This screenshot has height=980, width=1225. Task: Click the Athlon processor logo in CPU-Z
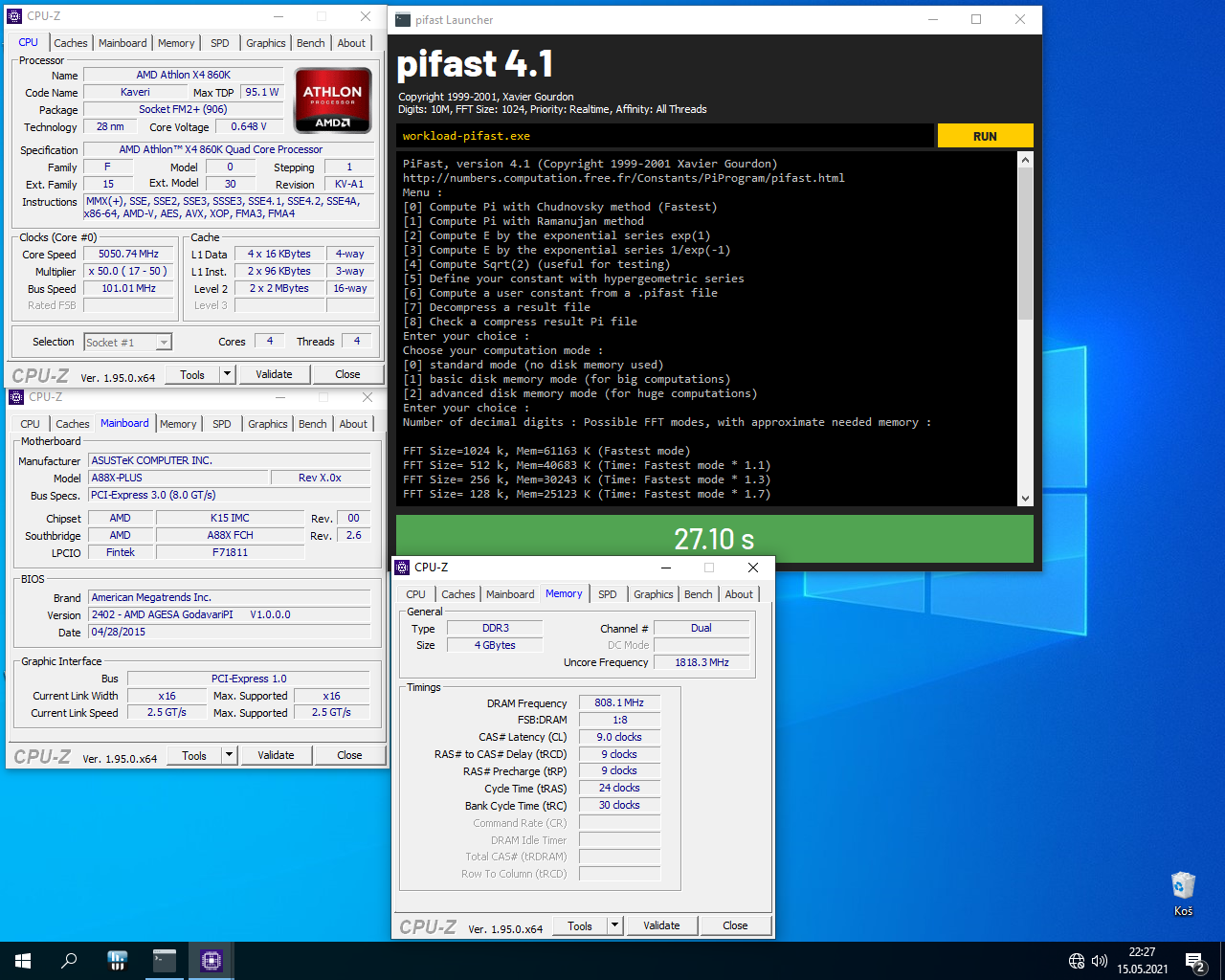click(333, 100)
